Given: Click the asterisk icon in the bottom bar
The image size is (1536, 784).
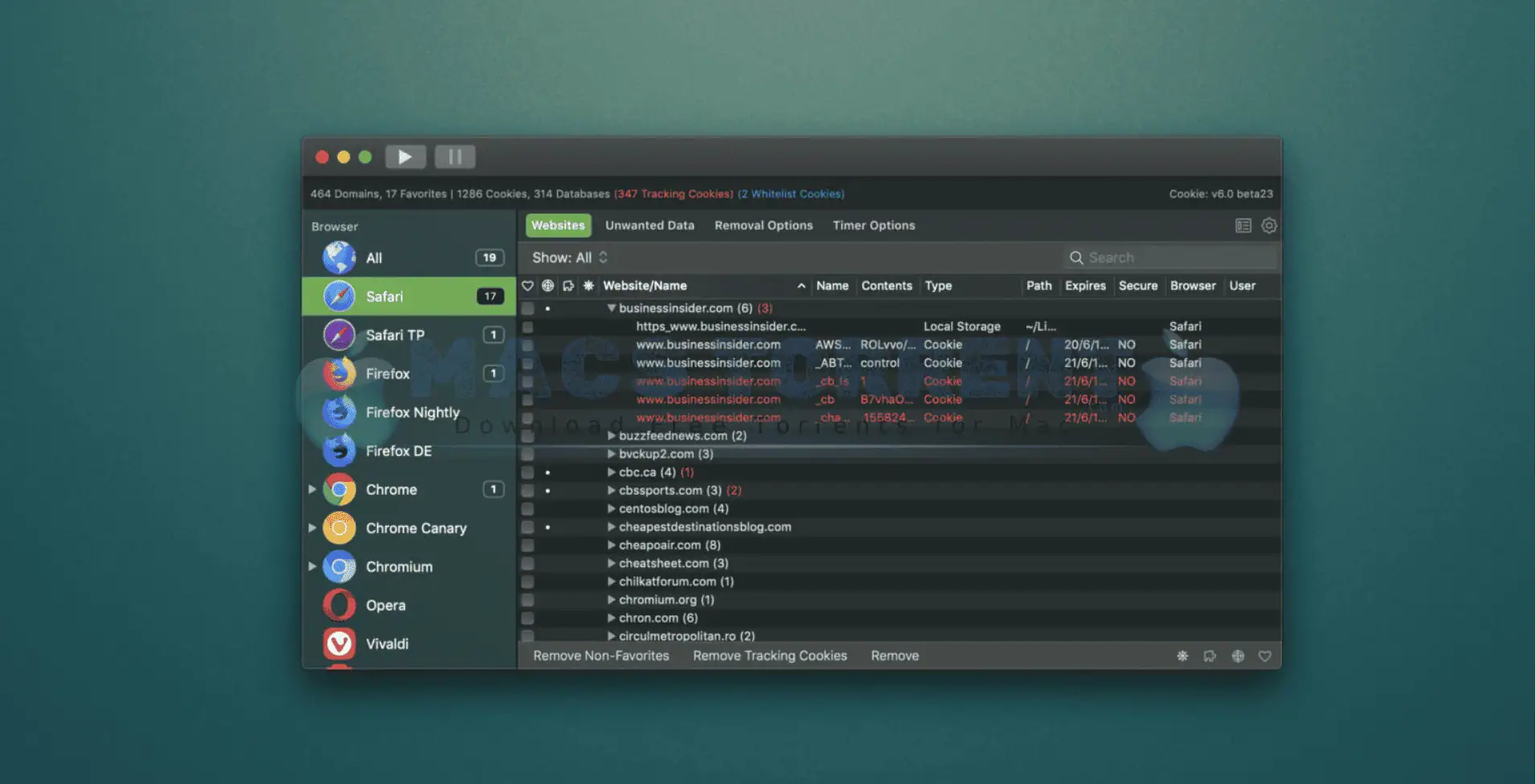Looking at the screenshot, I should click(1182, 656).
